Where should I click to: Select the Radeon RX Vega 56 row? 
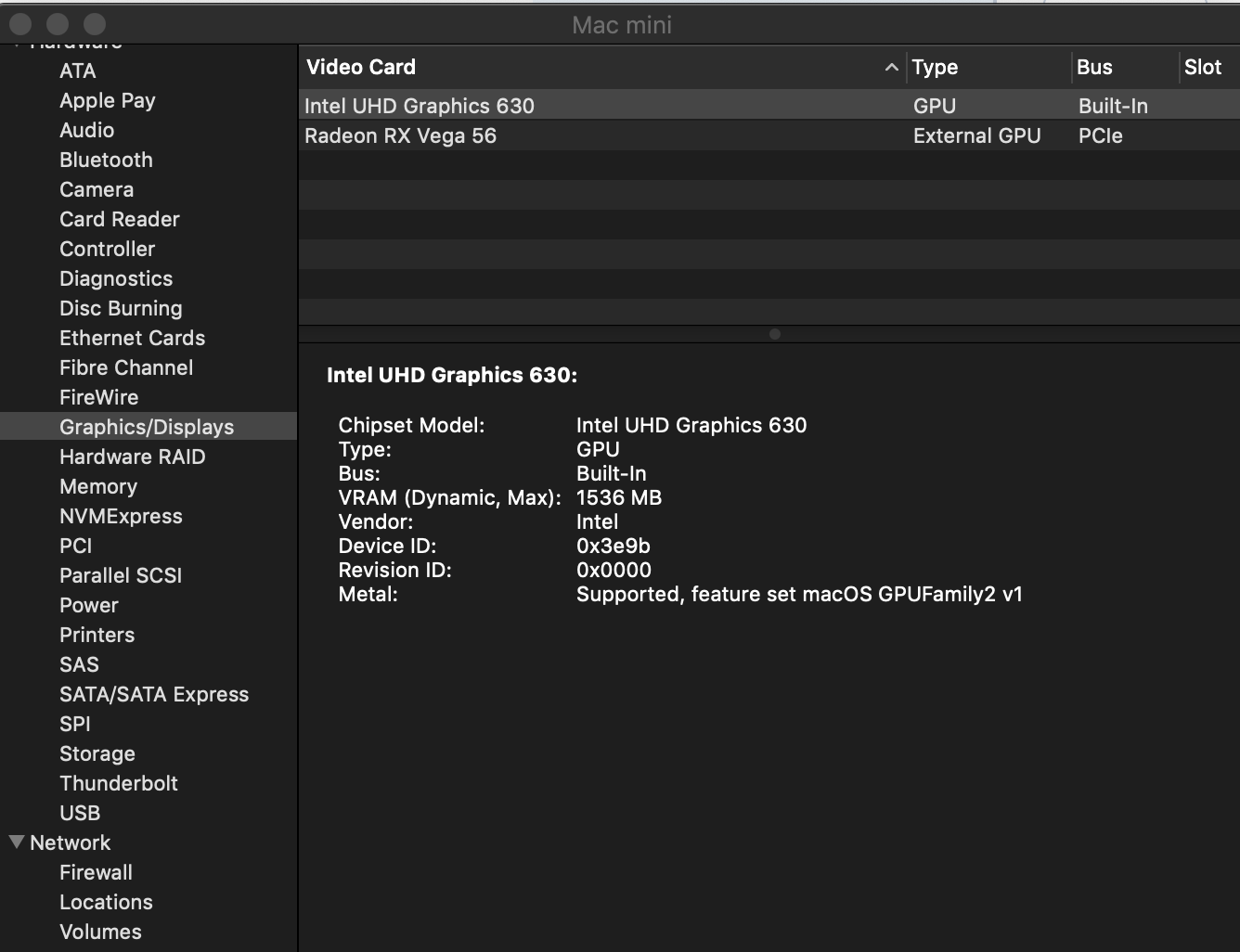(769, 135)
